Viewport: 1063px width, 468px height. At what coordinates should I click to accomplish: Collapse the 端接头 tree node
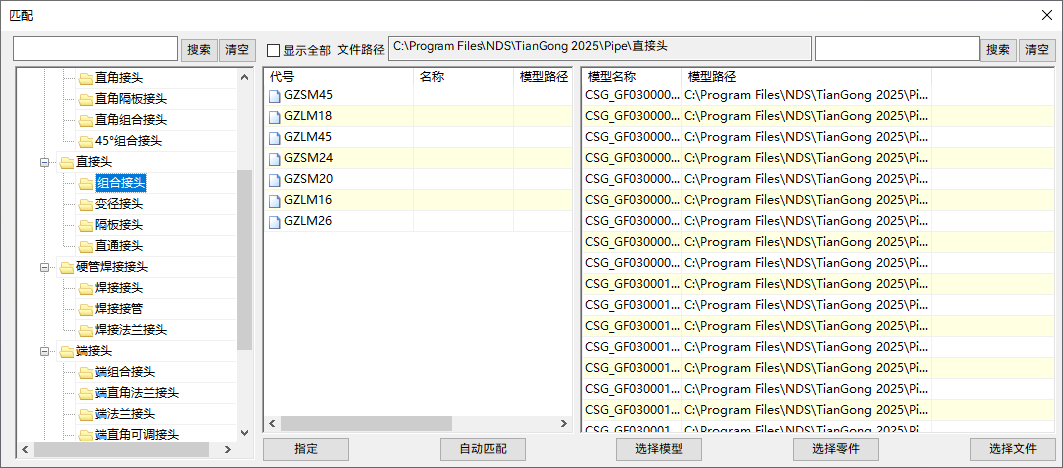(45, 351)
